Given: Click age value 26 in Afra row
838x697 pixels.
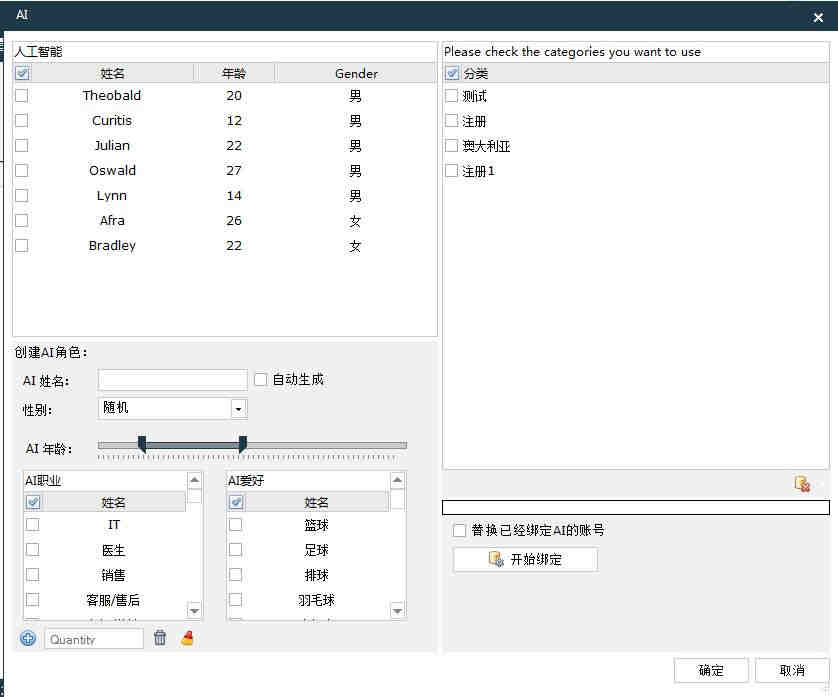Looking at the screenshot, I should click(234, 220).
